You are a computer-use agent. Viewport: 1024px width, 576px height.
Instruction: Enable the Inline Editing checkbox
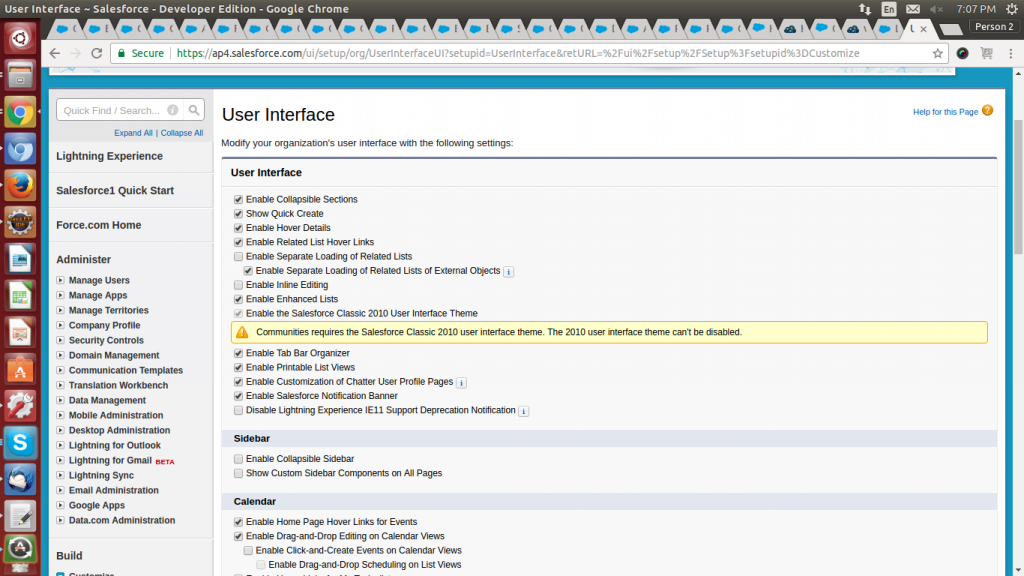point(238,285)
